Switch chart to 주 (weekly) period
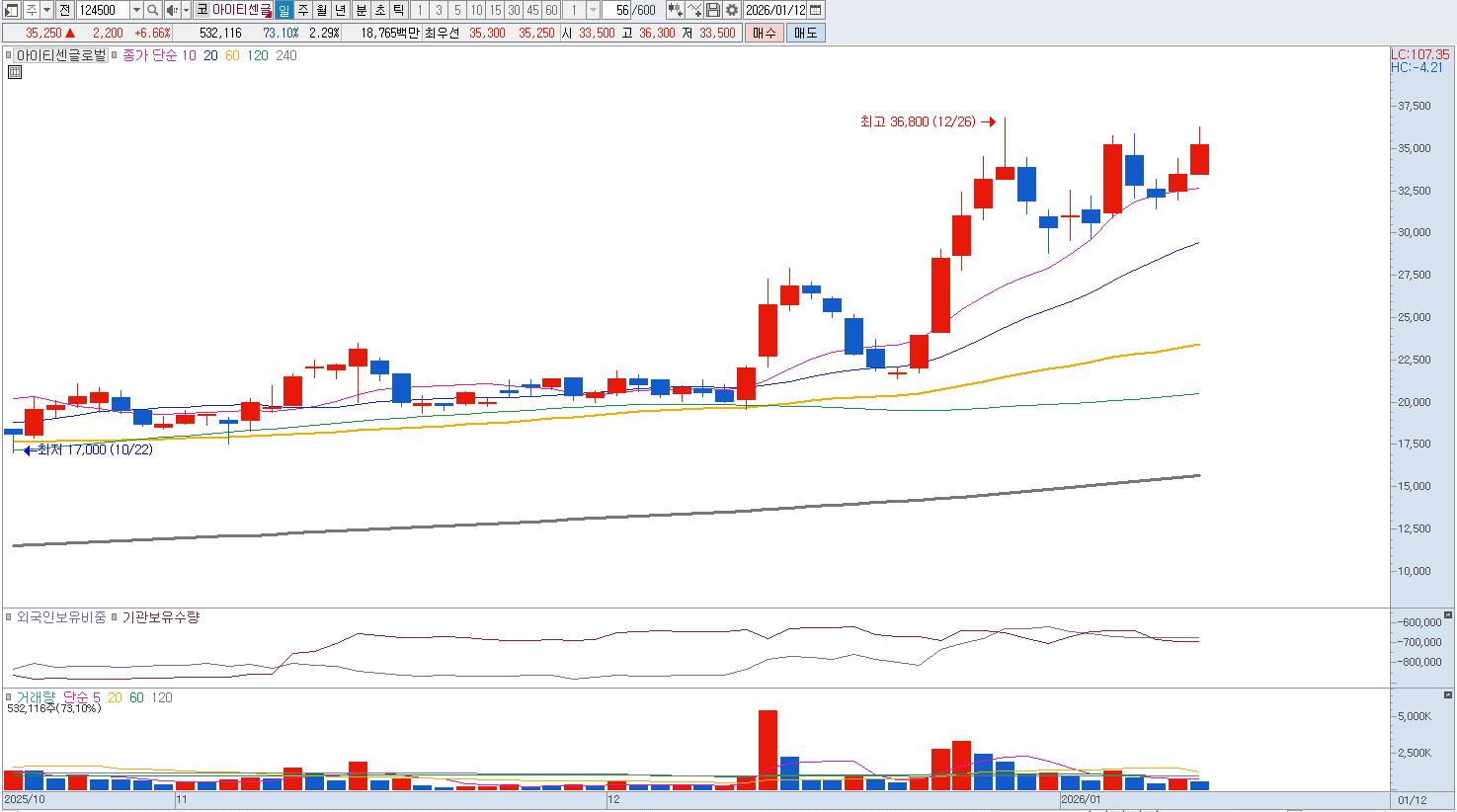Viewport: 1457px width, 812px height. pyautogui.click(x=303, y=10)
